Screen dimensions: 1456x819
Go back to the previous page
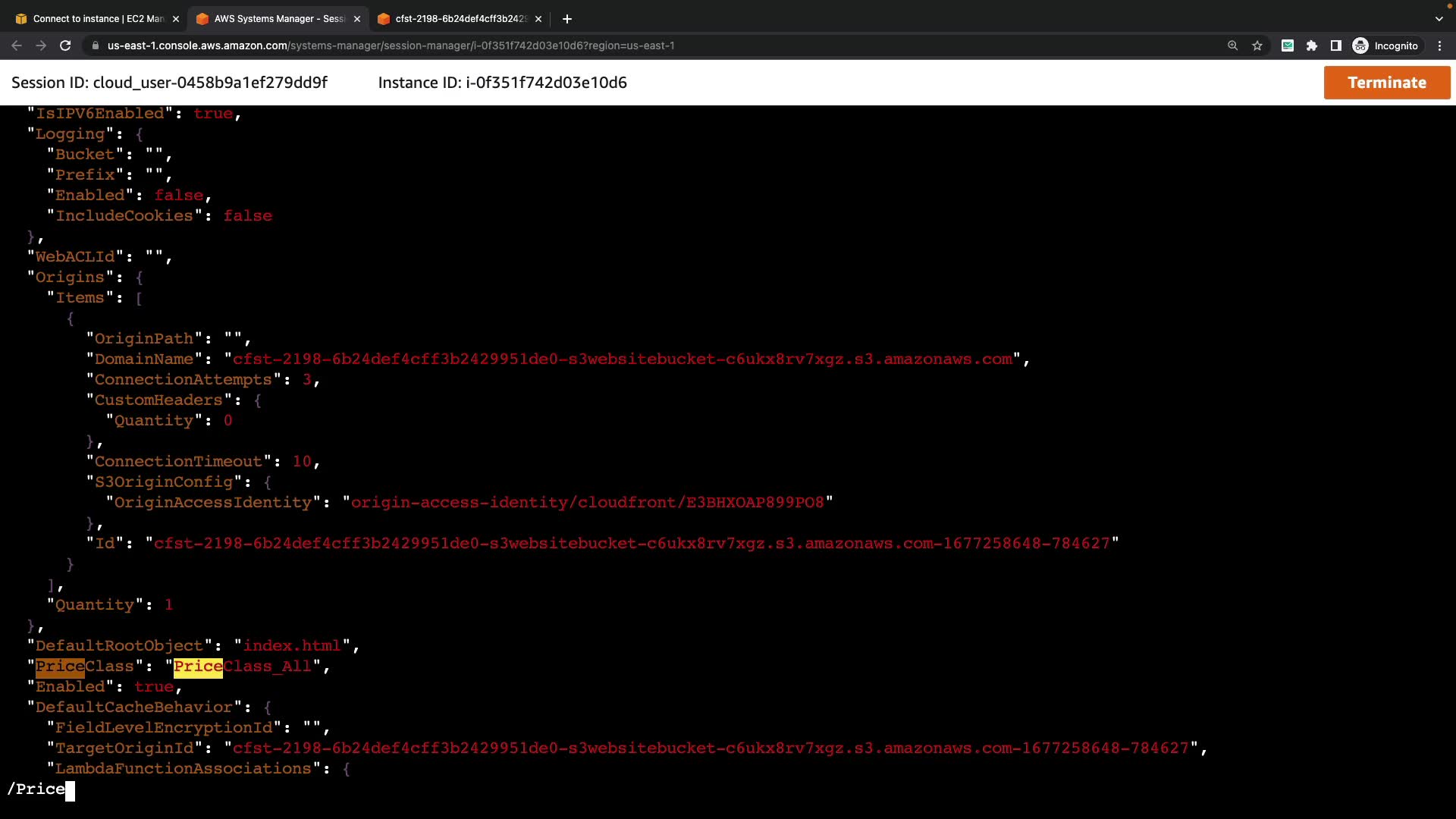tap(17, 45)
